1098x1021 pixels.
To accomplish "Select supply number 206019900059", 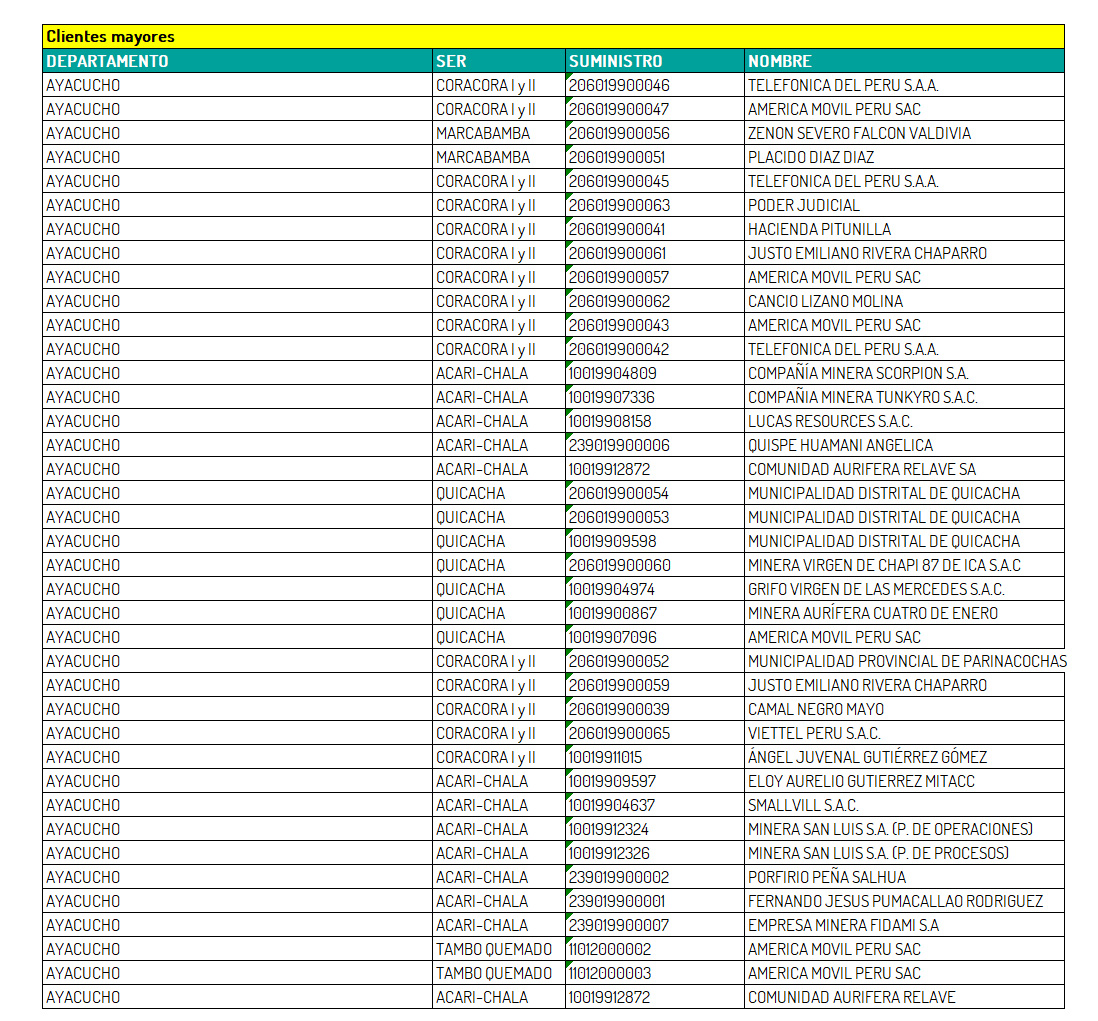I will click(x=655, y=685).
